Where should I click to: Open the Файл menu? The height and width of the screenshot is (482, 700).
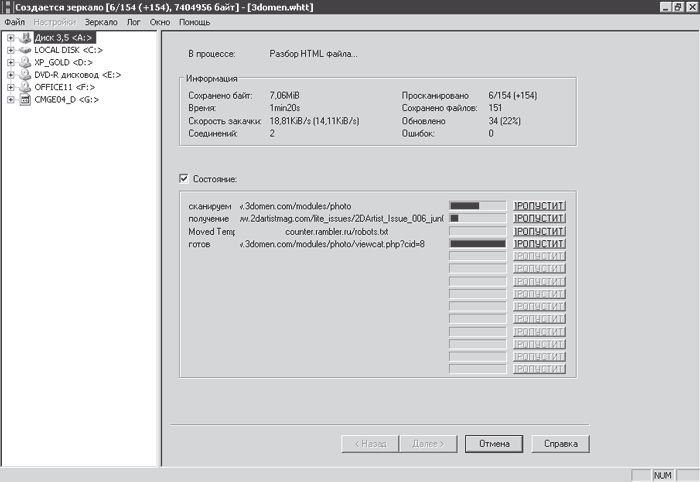pos(15,22)
